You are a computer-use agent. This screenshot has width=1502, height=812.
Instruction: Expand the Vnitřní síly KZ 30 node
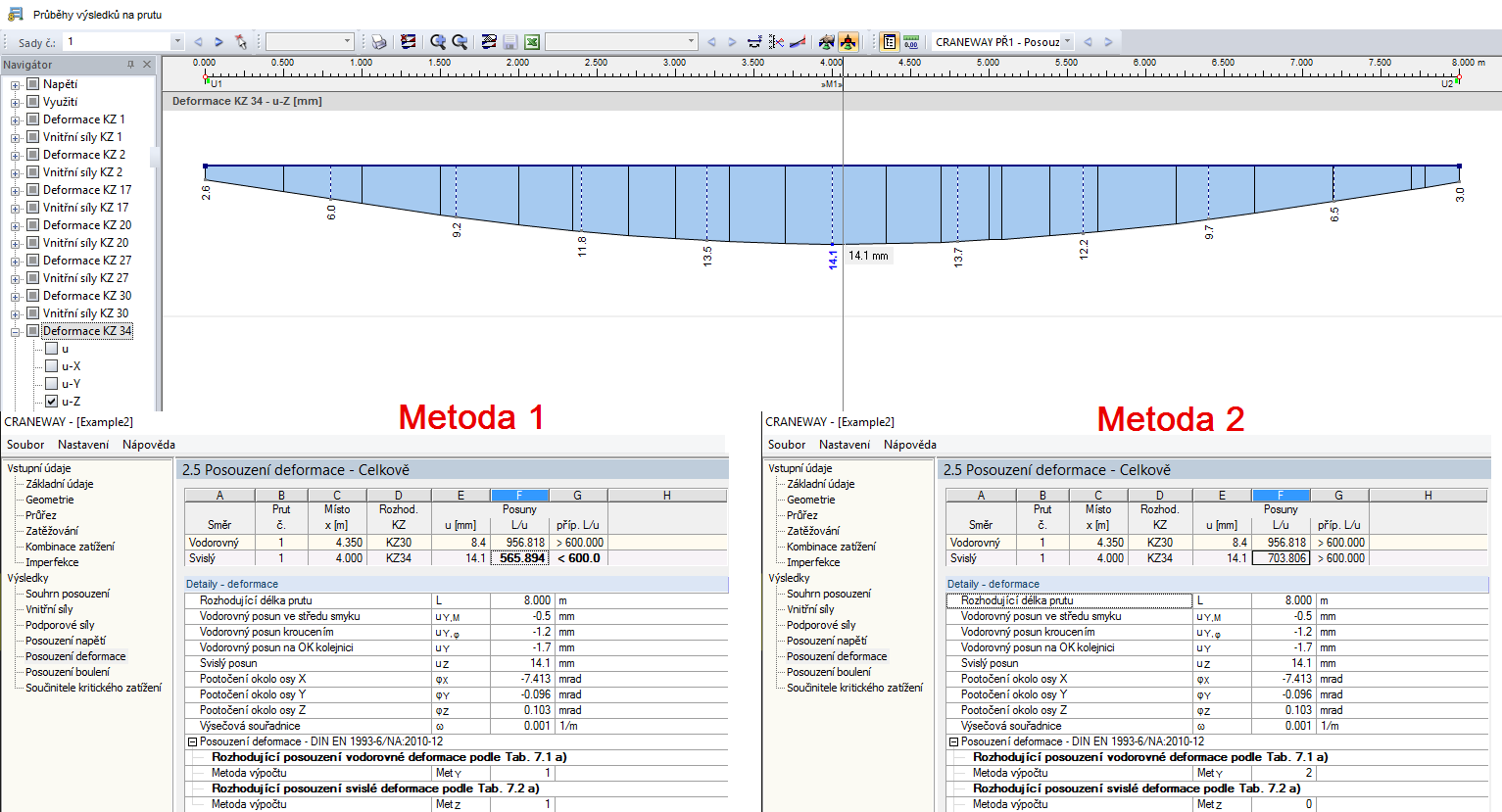click(x=16, y=314)
